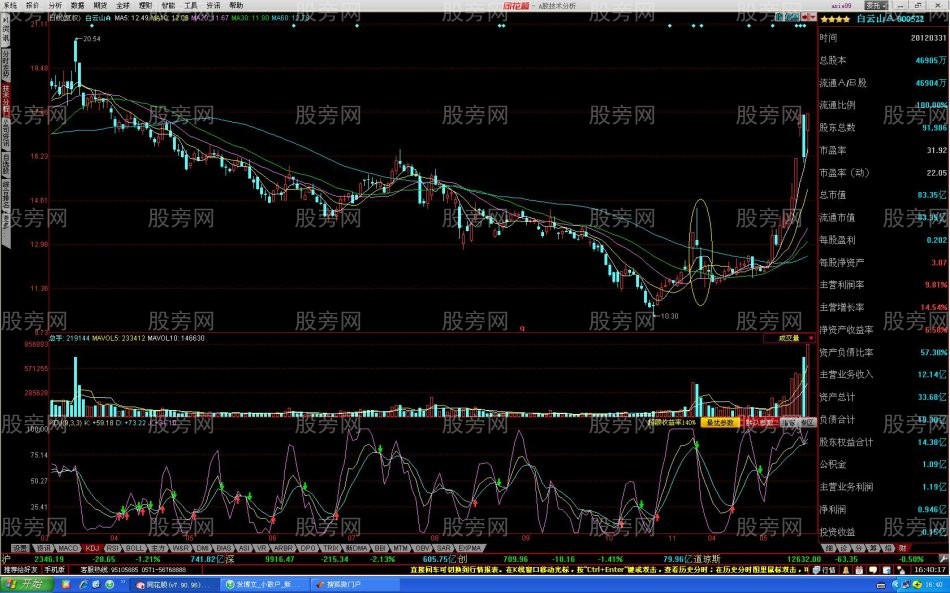Switch to BOLL indicator tab

pos(134,548)
